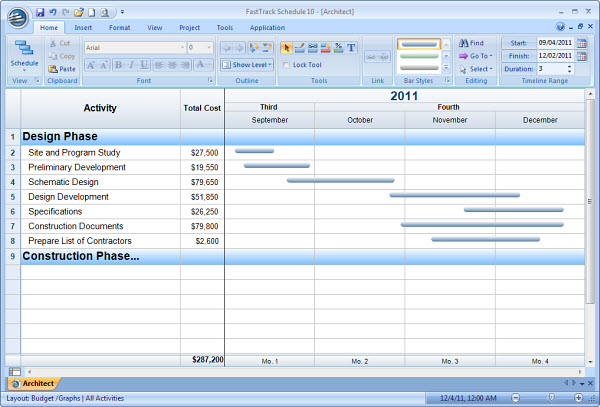The height and width of the screenshot is (407, 600).
Task: Select the Schematic Design activity row
Action: click(63, 182)
